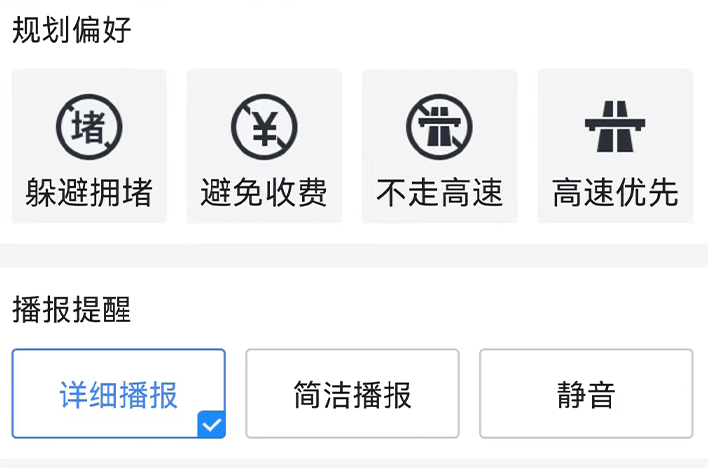Viewport: 708px width, 468px height.
Task: Click the 高速优先 text label
Action: [x=615, y=192]
